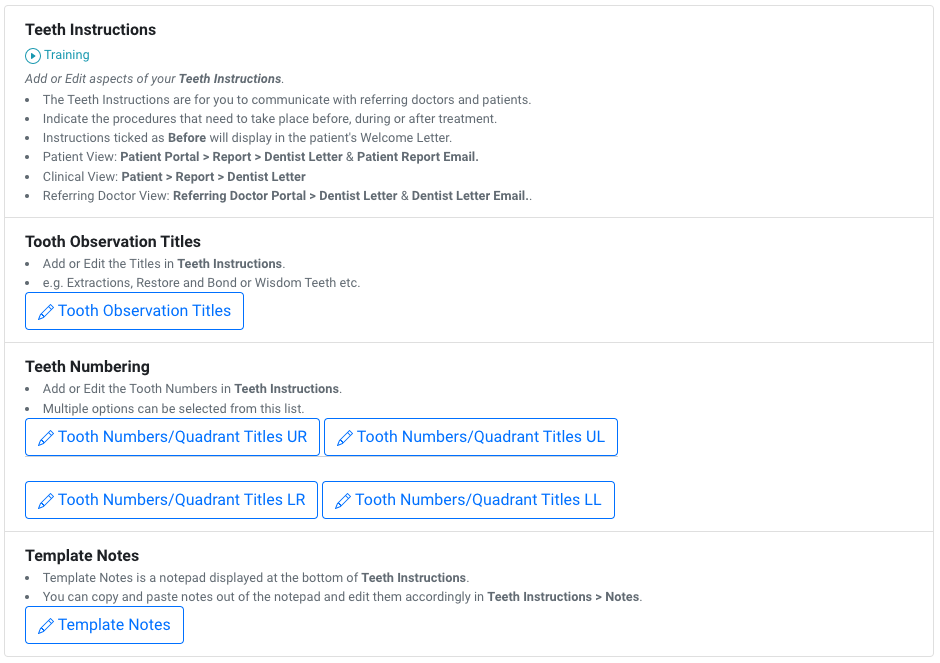The width and height of the screenshot is (940, 663).
Task: Click the play icon beside Training
Action: [x=33, y=56]
